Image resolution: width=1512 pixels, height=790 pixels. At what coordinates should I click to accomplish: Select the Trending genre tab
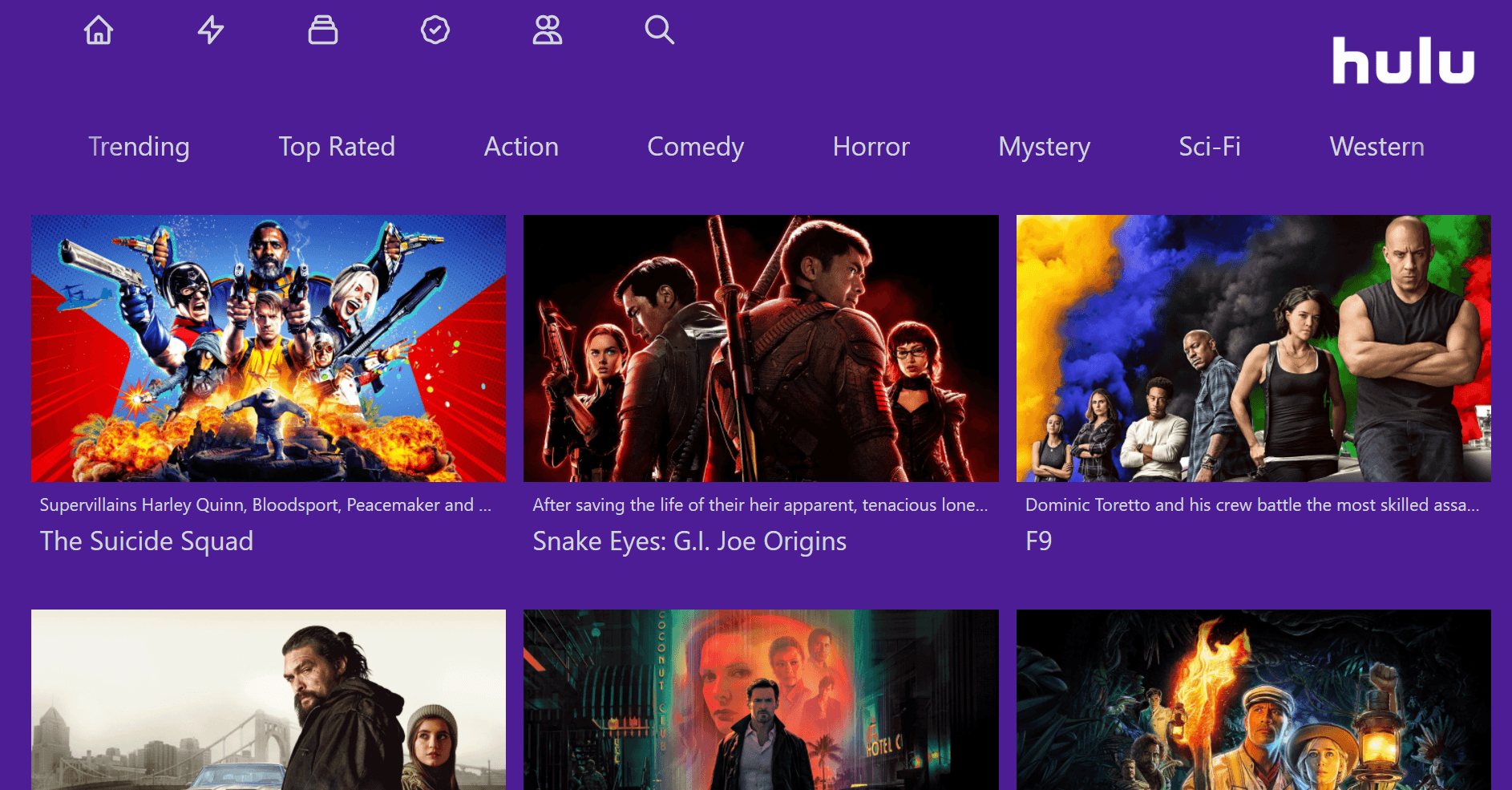tap(139, 147)
